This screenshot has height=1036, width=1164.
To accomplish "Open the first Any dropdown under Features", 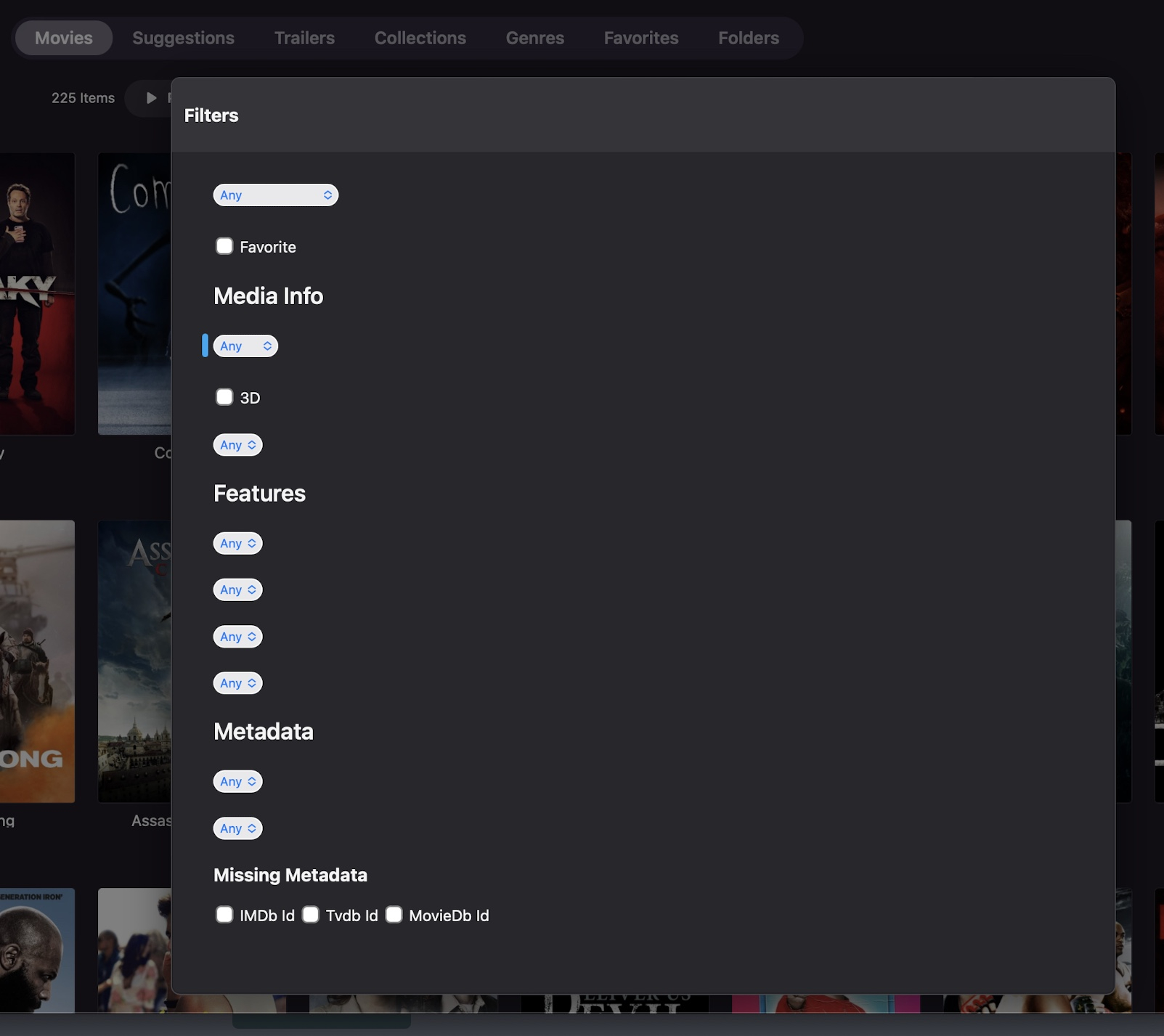I will tap(237, 543).
